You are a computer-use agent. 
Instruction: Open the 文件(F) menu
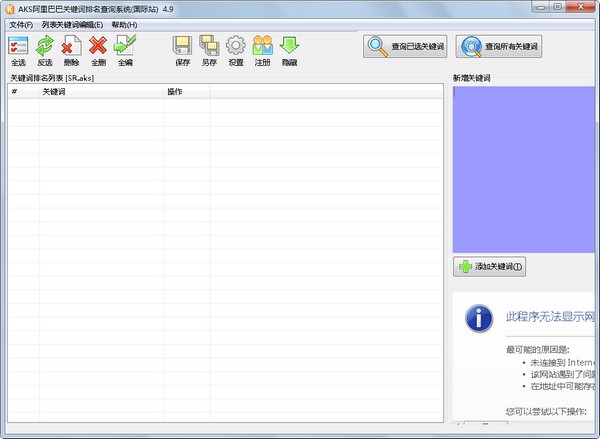(x=20, y=24)
